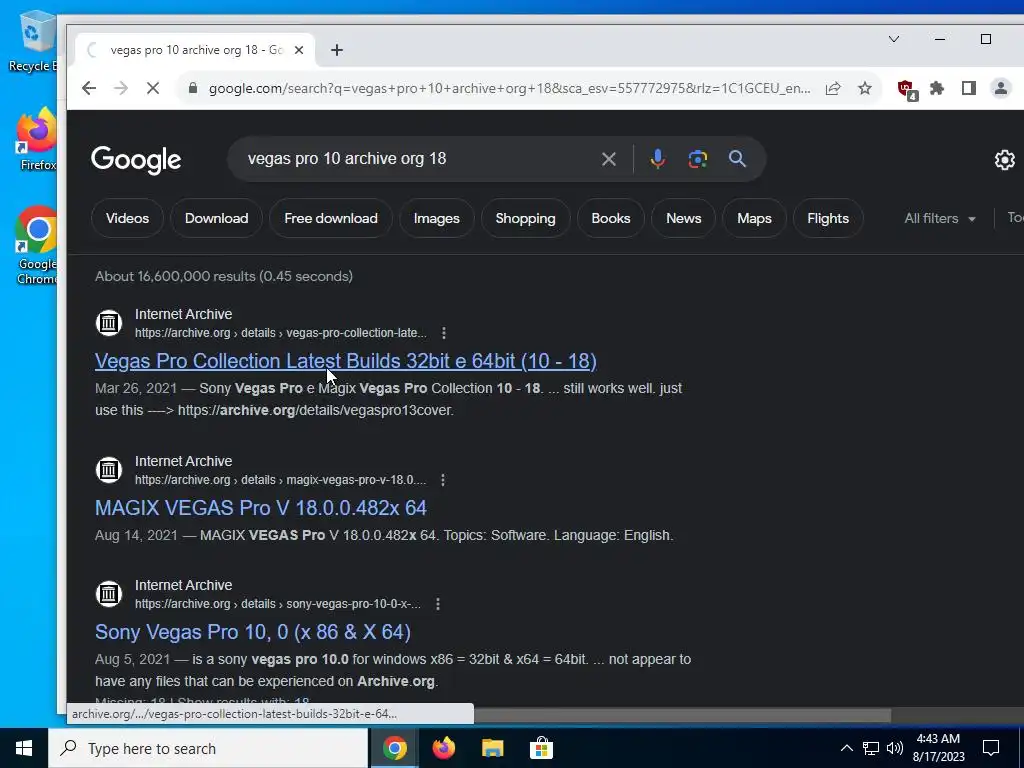
Task: Launch Firefox from the taskbar
Action: [443, 748]
